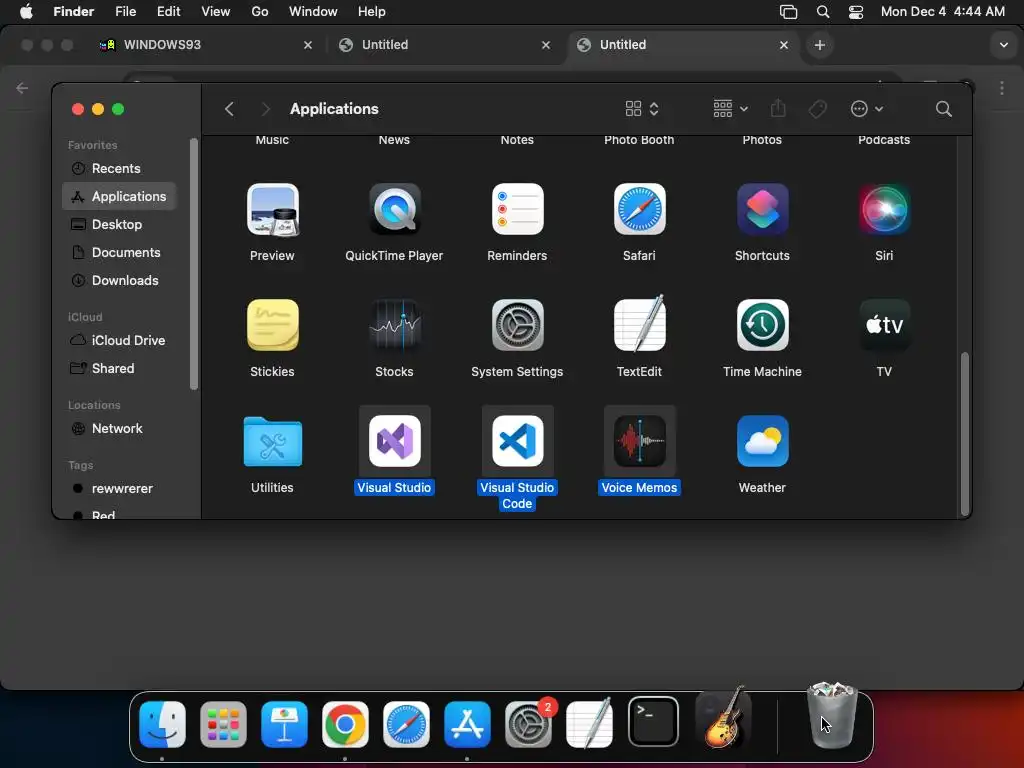The height and width of the screenshot is (768, 1024).
Task: Open Keynote from the Dock
Action: [x=285, y=724]
